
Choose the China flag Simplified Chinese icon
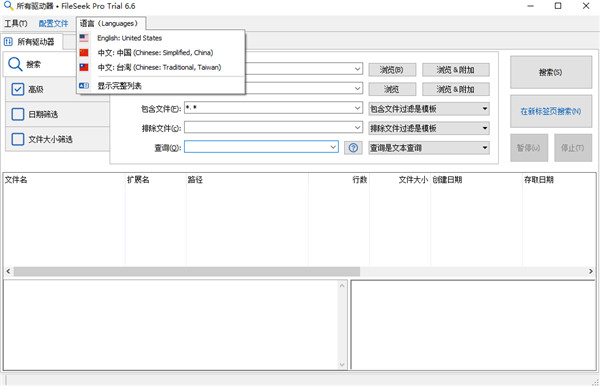click(84, 52)
